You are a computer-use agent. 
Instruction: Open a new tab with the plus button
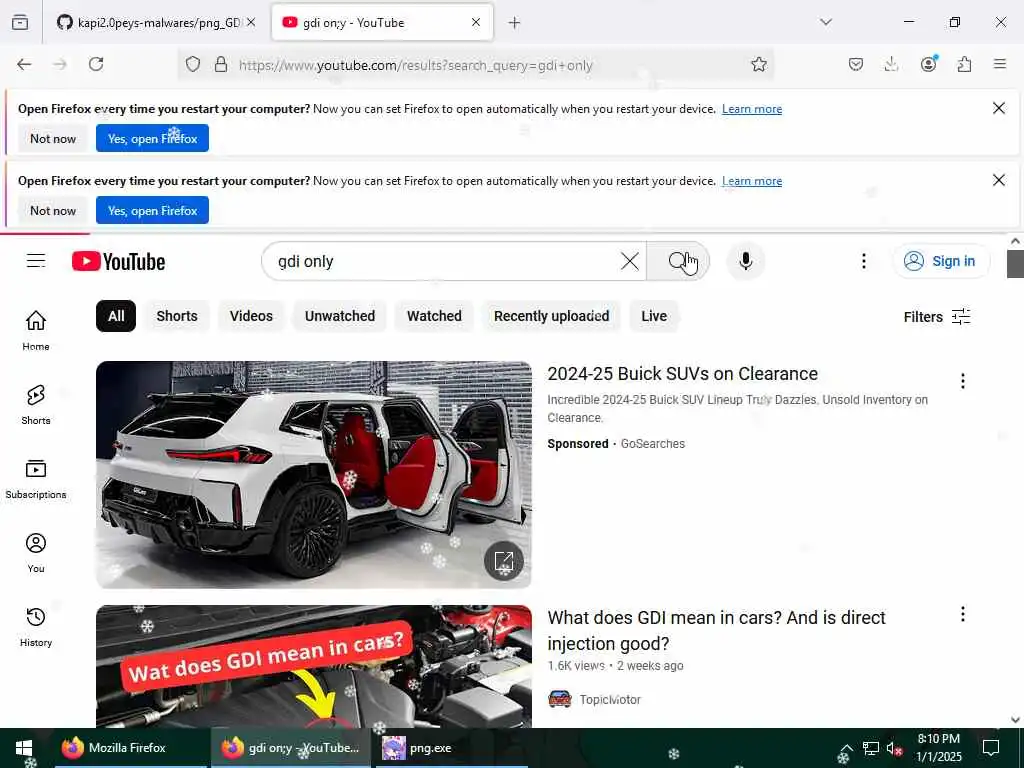pyautogui.click(x=515, y=23)
